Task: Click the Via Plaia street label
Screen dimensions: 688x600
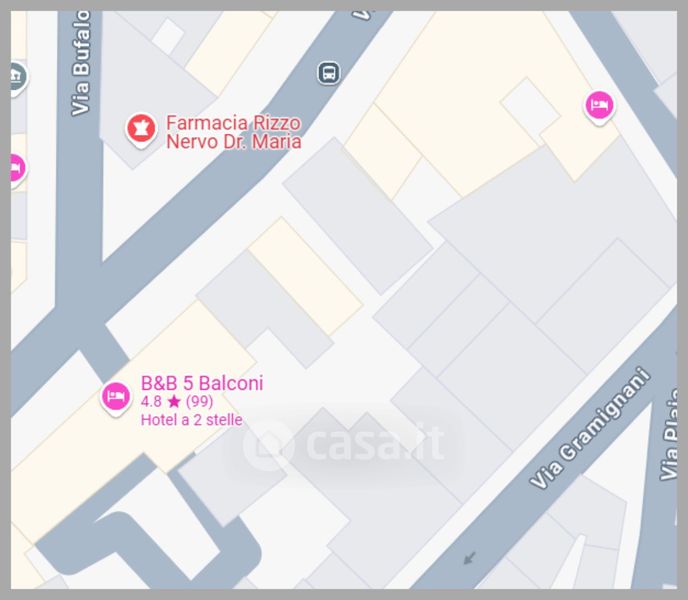Action: click(x=670, y=434)
